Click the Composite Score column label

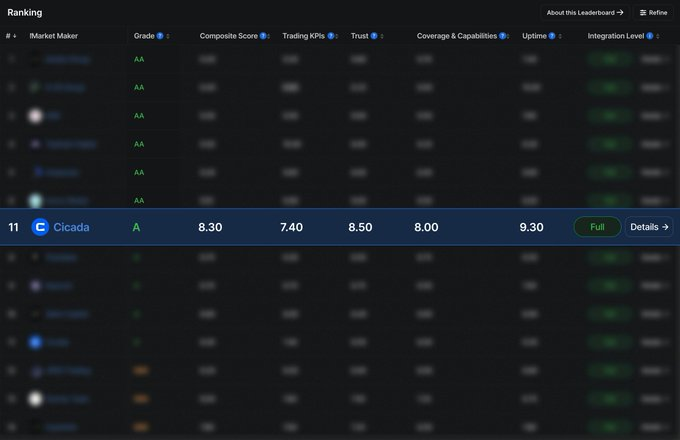229,36
